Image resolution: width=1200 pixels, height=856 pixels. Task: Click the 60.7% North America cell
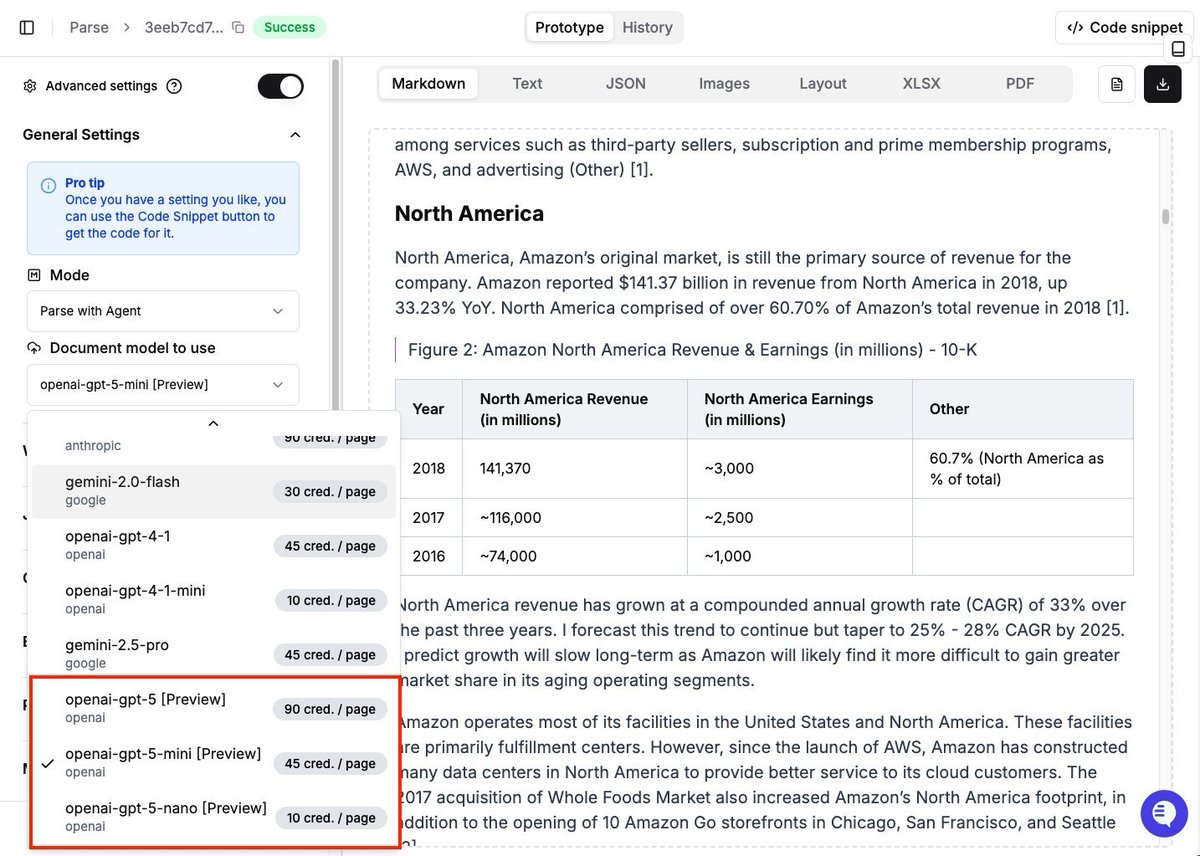coord(1023,468)
